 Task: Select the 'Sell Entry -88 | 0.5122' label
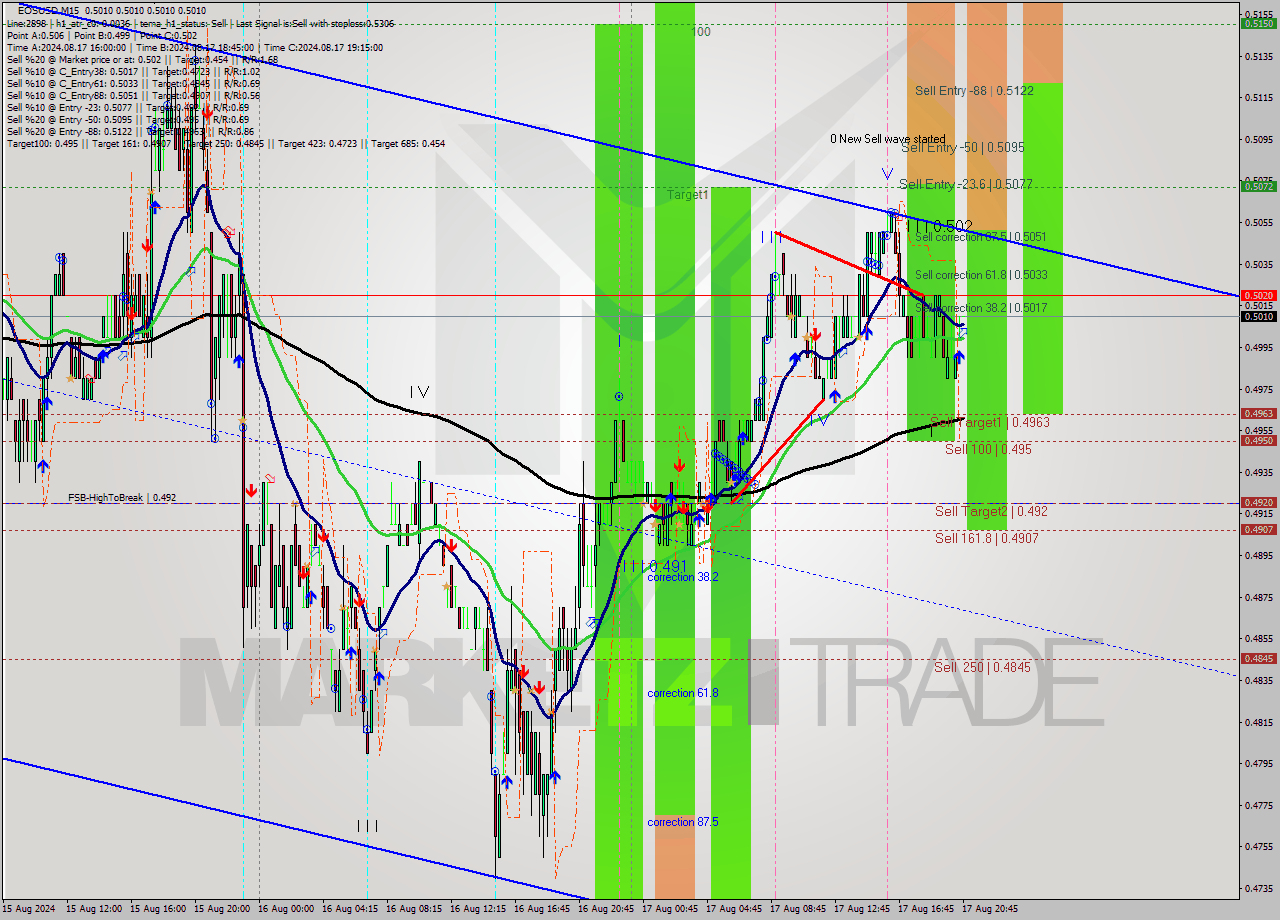coord(974,91)
